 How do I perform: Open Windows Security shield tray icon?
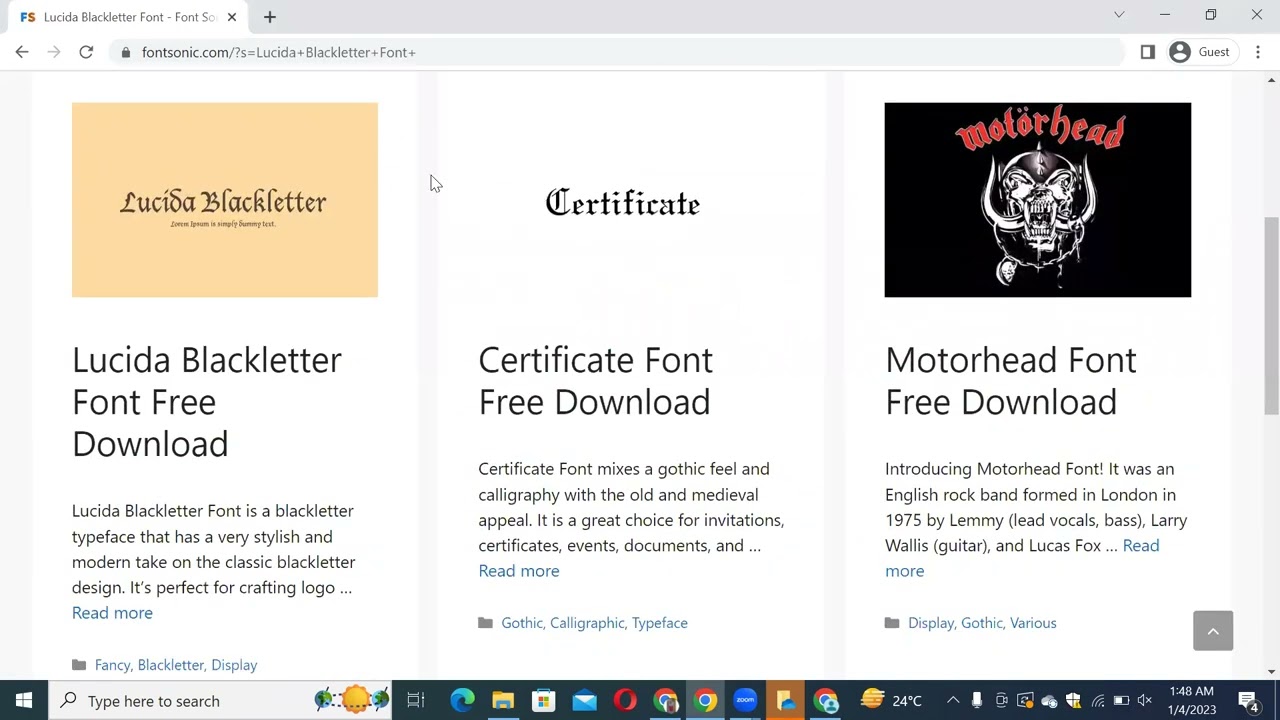coord(1074,700)
